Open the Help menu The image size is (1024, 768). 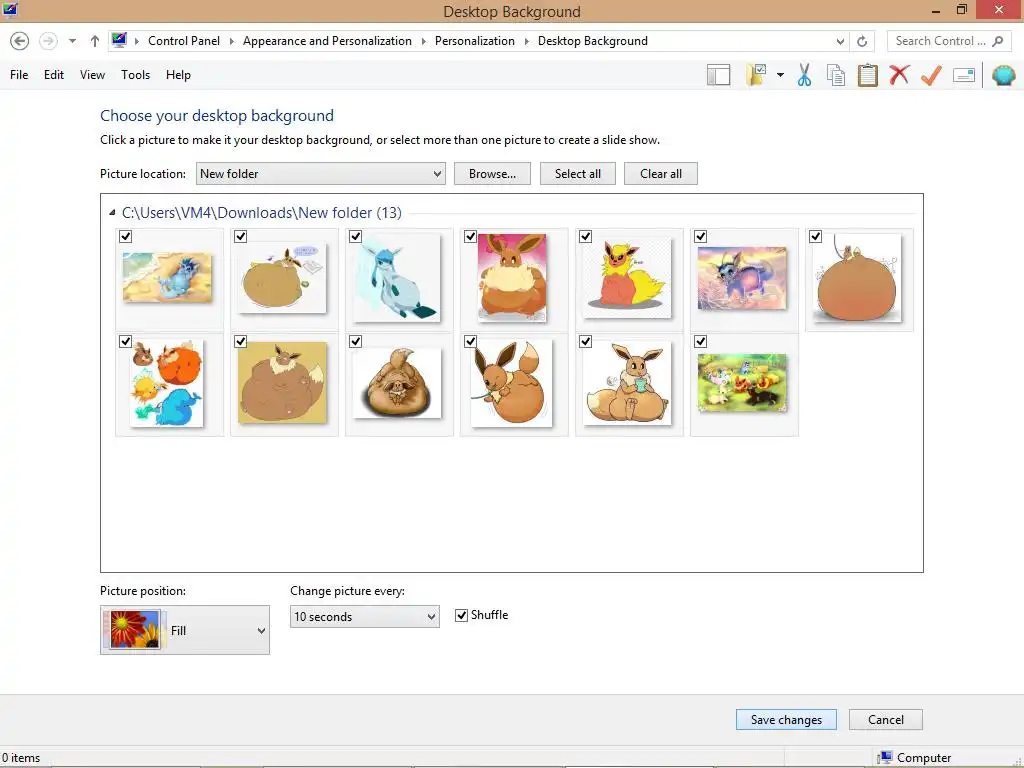pyautogui.click(x=178, y=75)
